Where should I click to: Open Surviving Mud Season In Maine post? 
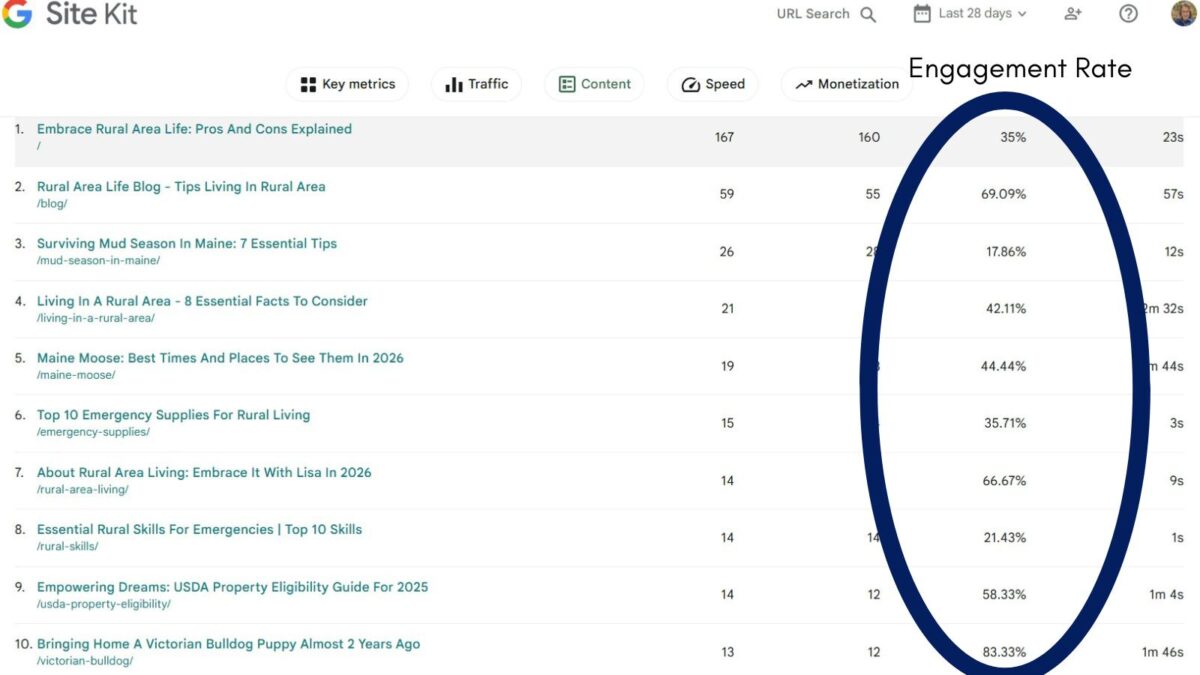(187, 243)
